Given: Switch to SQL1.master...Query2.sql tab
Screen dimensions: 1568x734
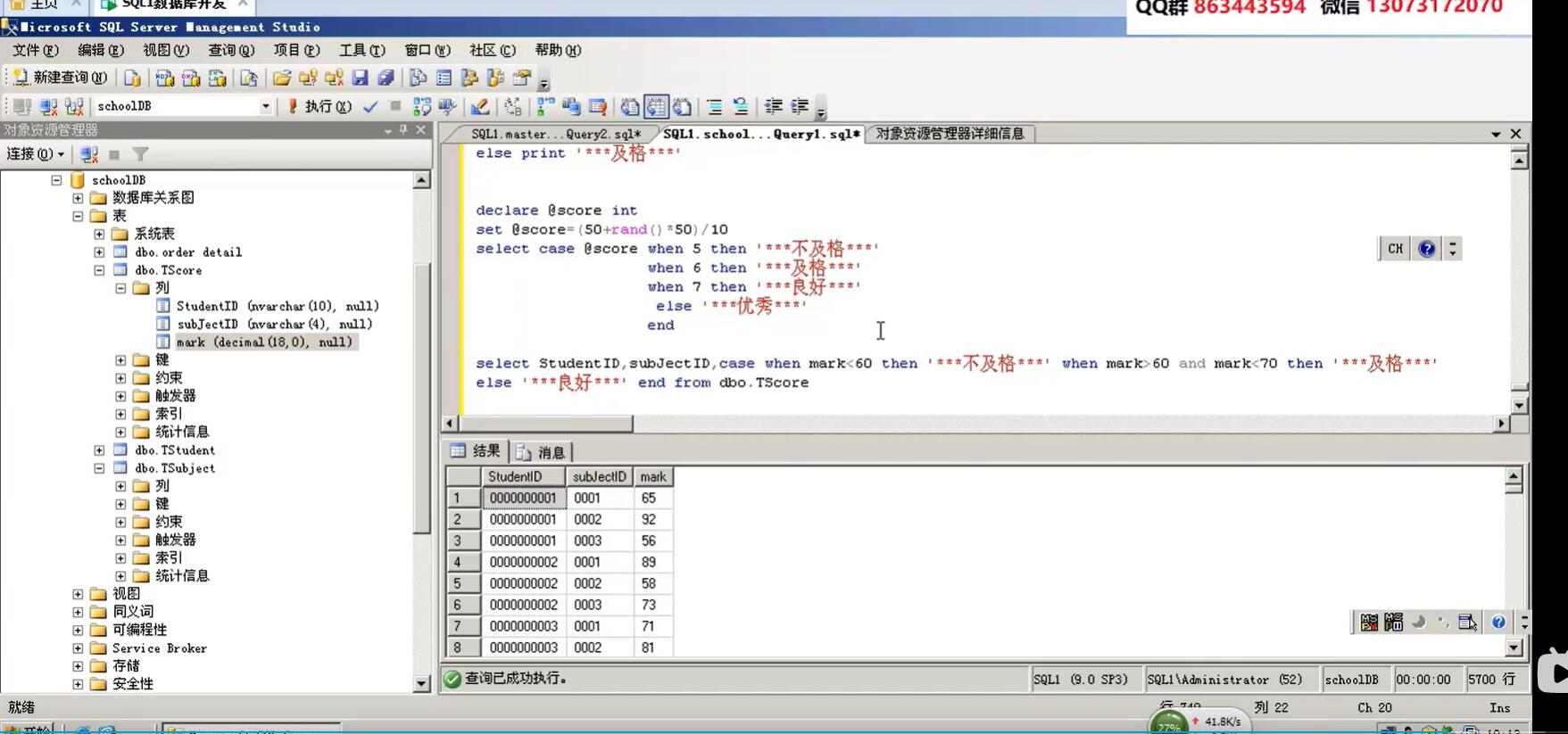Looking at the screenshot, I should point(555,134).
